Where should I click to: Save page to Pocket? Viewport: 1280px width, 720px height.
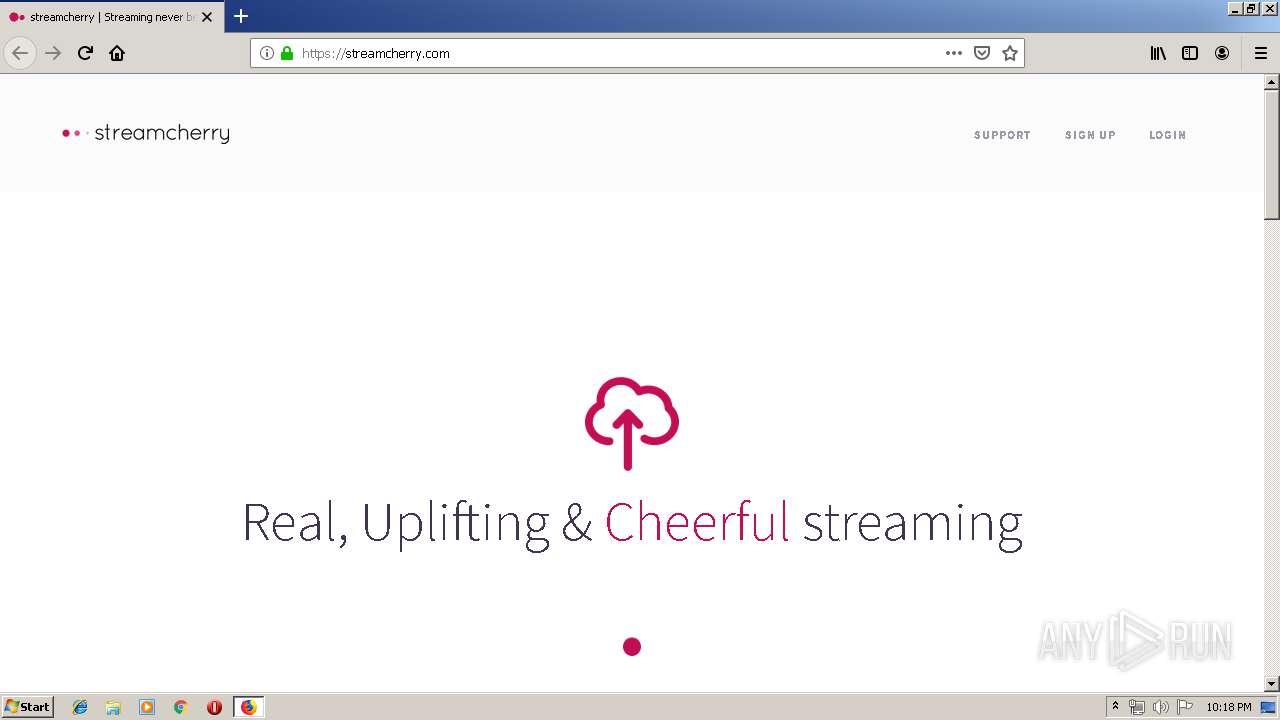[x=982, y=53]
